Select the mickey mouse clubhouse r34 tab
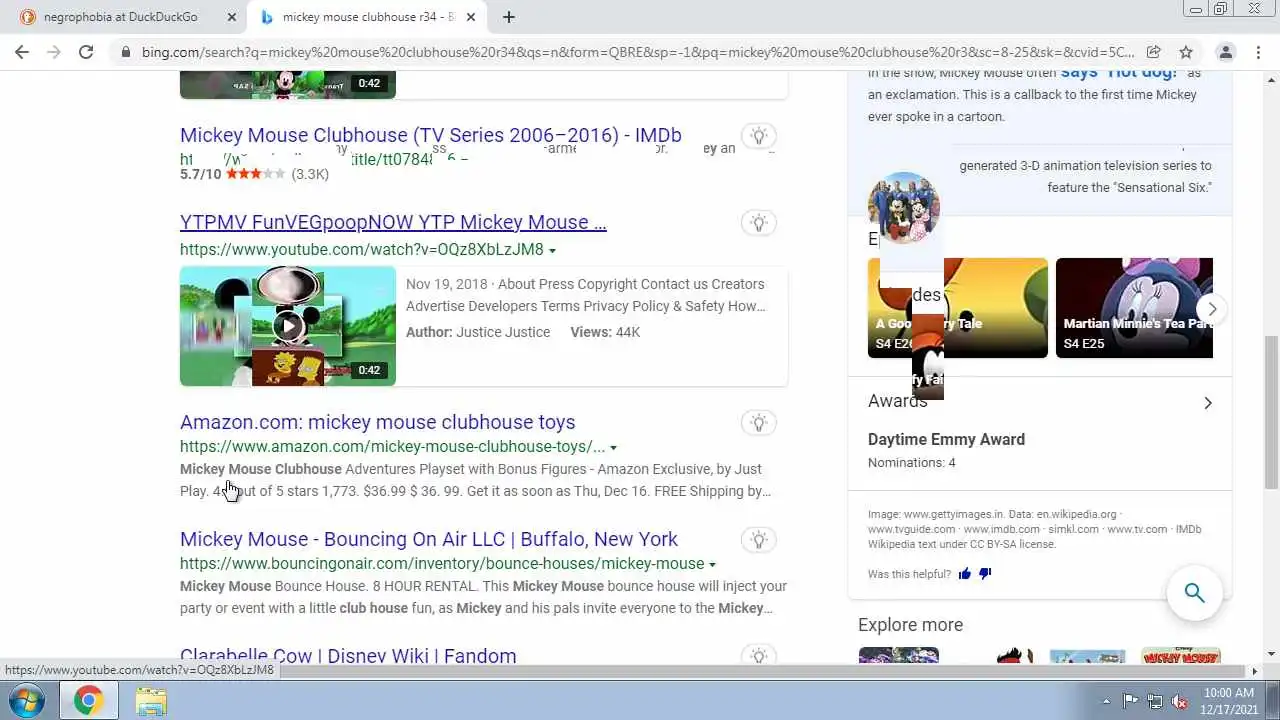This screenshot has width=1280, height=720. [x=360, y=17]
